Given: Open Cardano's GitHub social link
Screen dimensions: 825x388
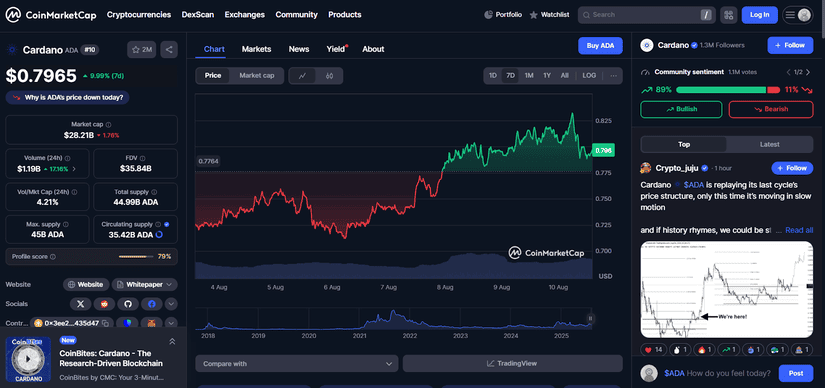Looking at the screenshot, I should [128, 304].
